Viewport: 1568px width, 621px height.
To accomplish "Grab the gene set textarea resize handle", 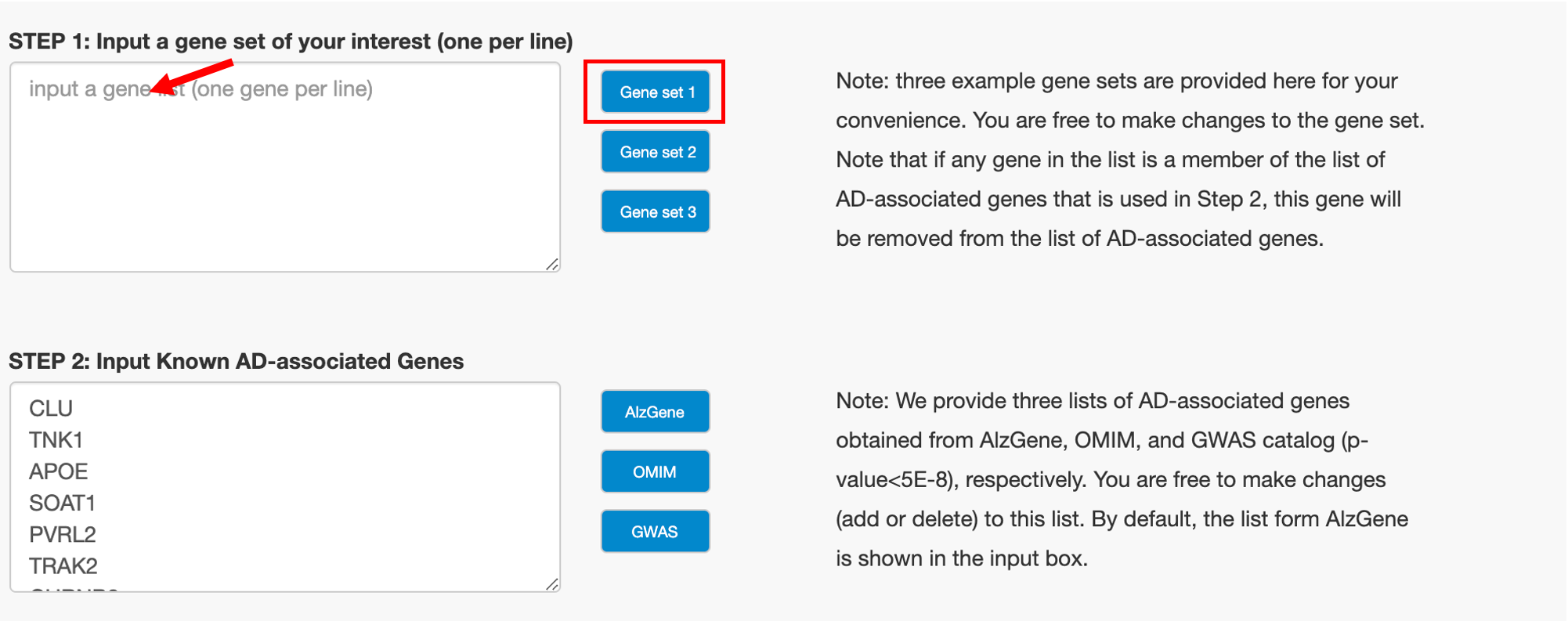I will coord(552,265).
